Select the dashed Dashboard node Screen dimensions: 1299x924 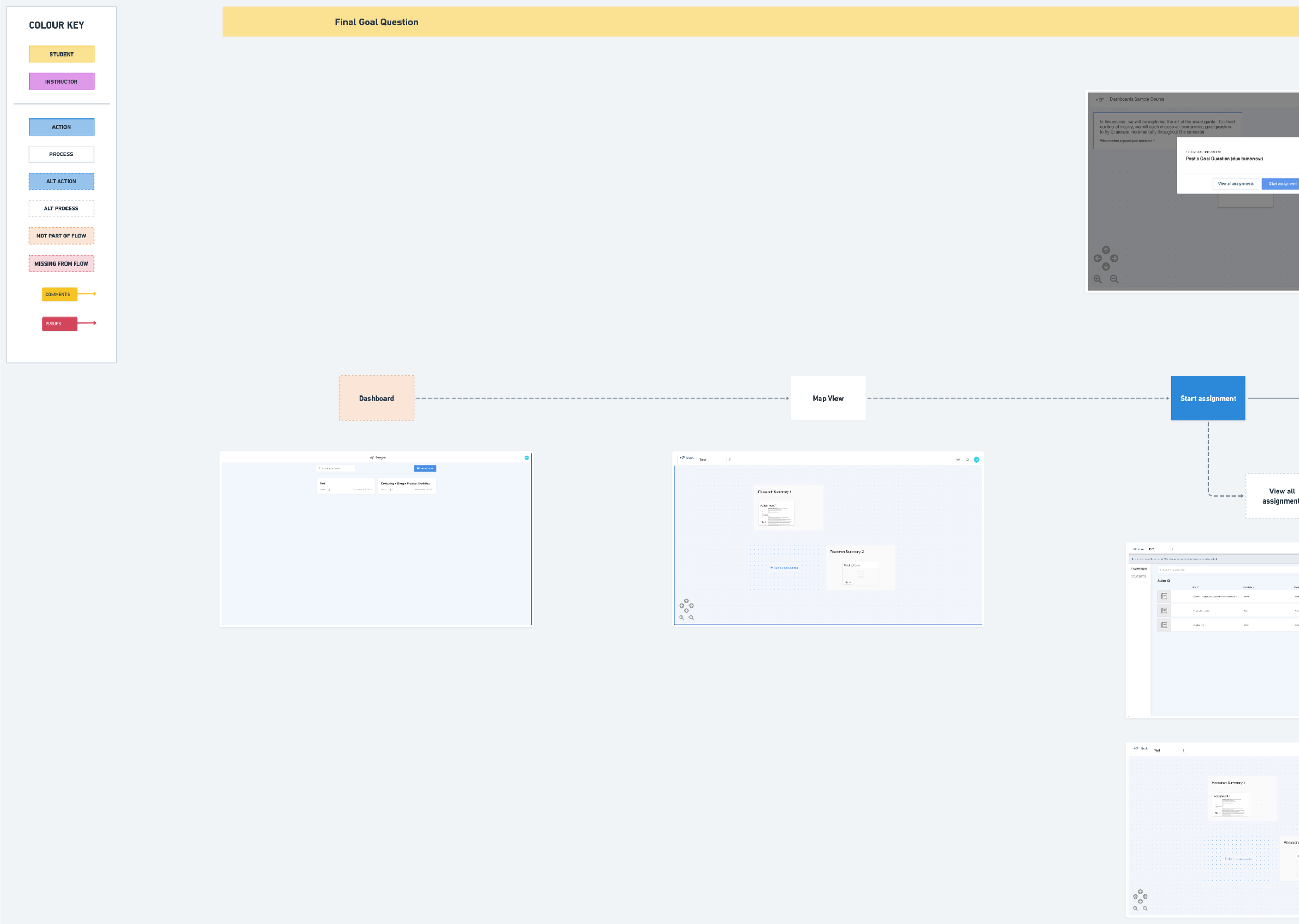tap(376, 398)
